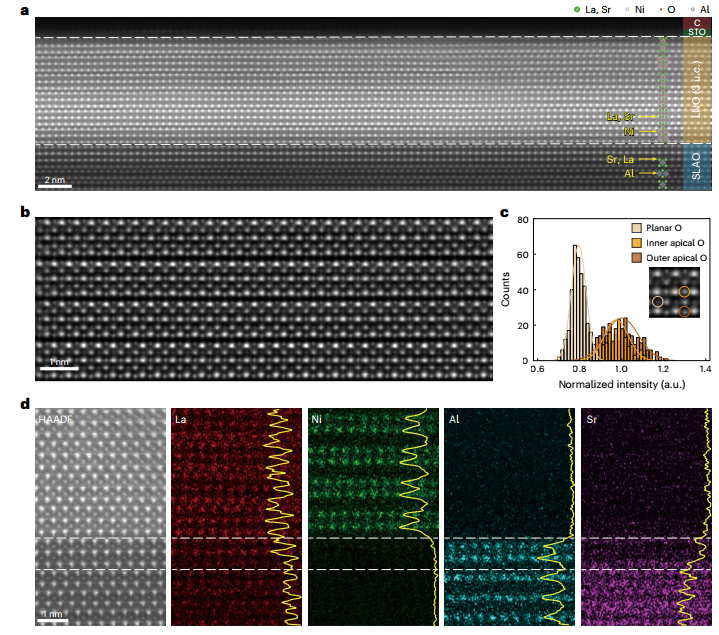Image resolution: width=719 pixels, height=635 pixels.
Task: Click the yellow 'Al' arrow label in panel a
Action: [x=629, y=173]
